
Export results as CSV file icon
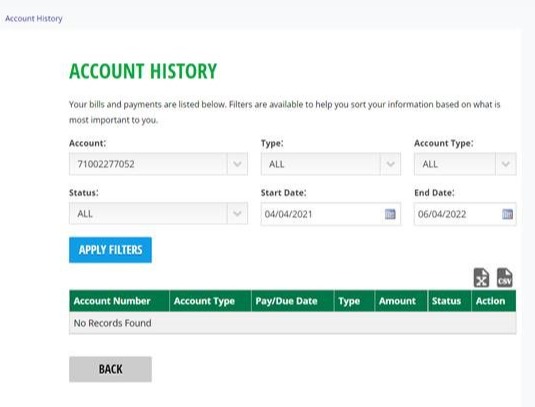click(504, 278)
